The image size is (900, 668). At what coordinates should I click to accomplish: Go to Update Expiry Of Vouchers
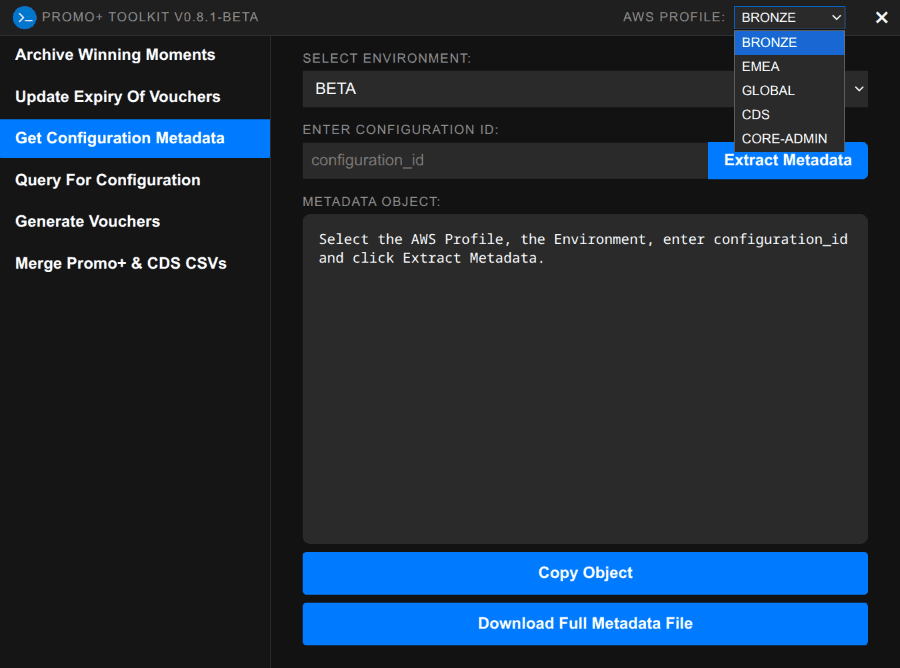point(117,97)
